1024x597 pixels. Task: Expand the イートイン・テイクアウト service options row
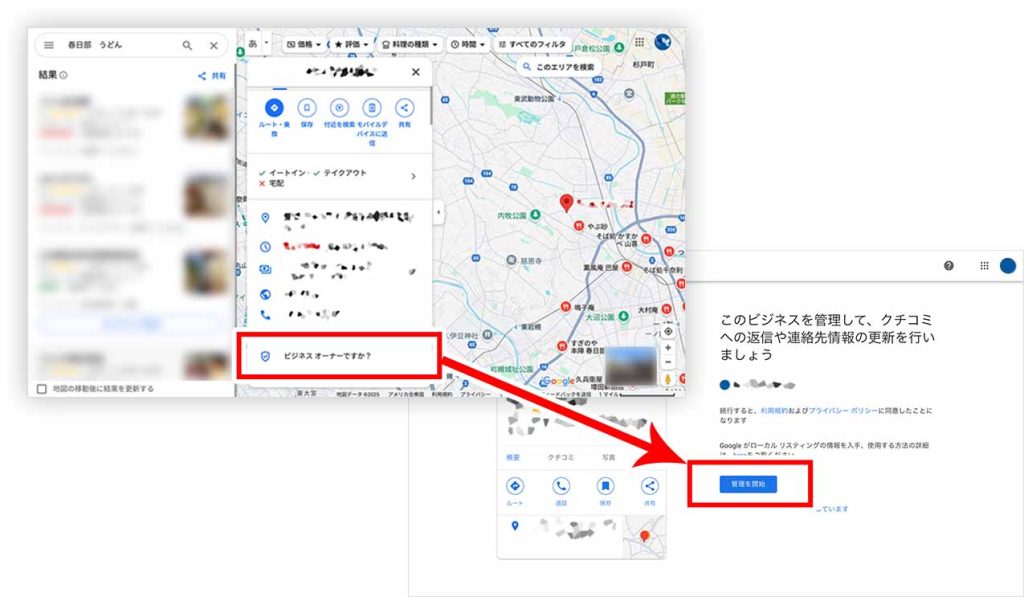339,177
